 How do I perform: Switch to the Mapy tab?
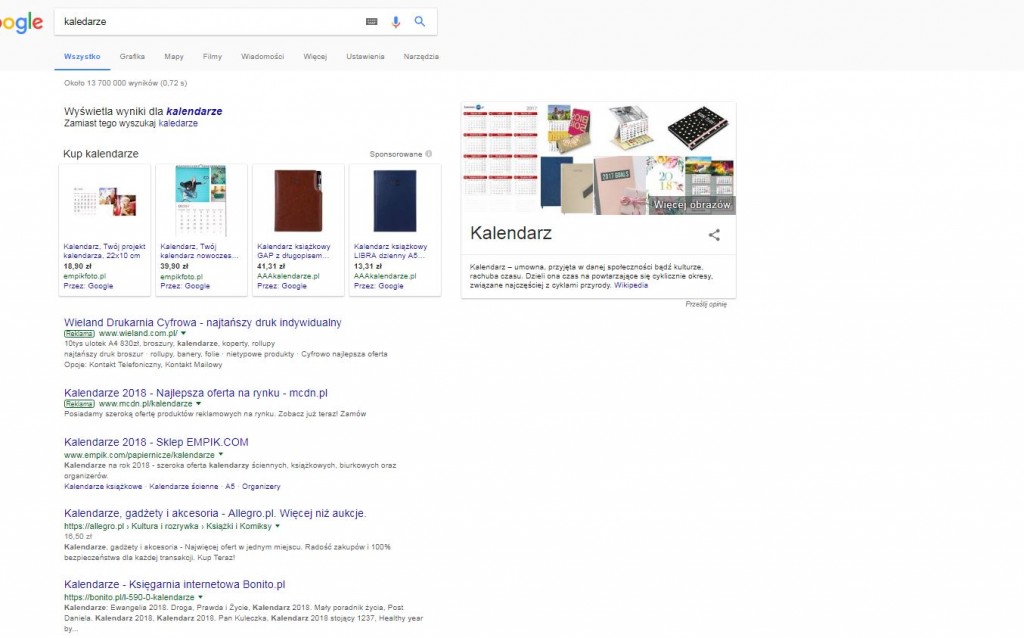[x=174, y=57]
